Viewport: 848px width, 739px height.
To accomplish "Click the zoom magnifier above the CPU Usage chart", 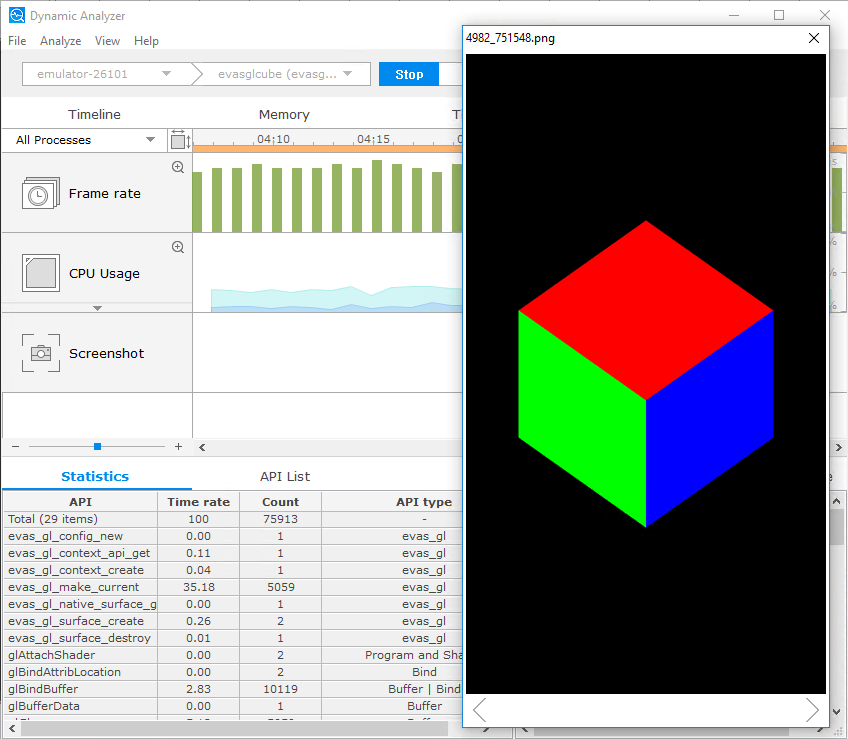I will click(x=177, y=246).
